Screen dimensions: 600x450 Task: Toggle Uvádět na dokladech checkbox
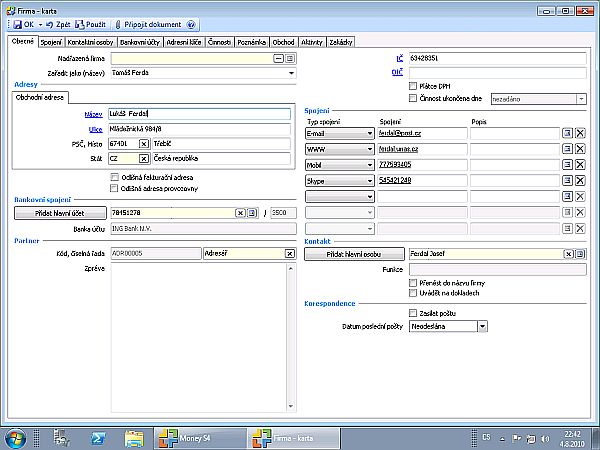(412, 293)
